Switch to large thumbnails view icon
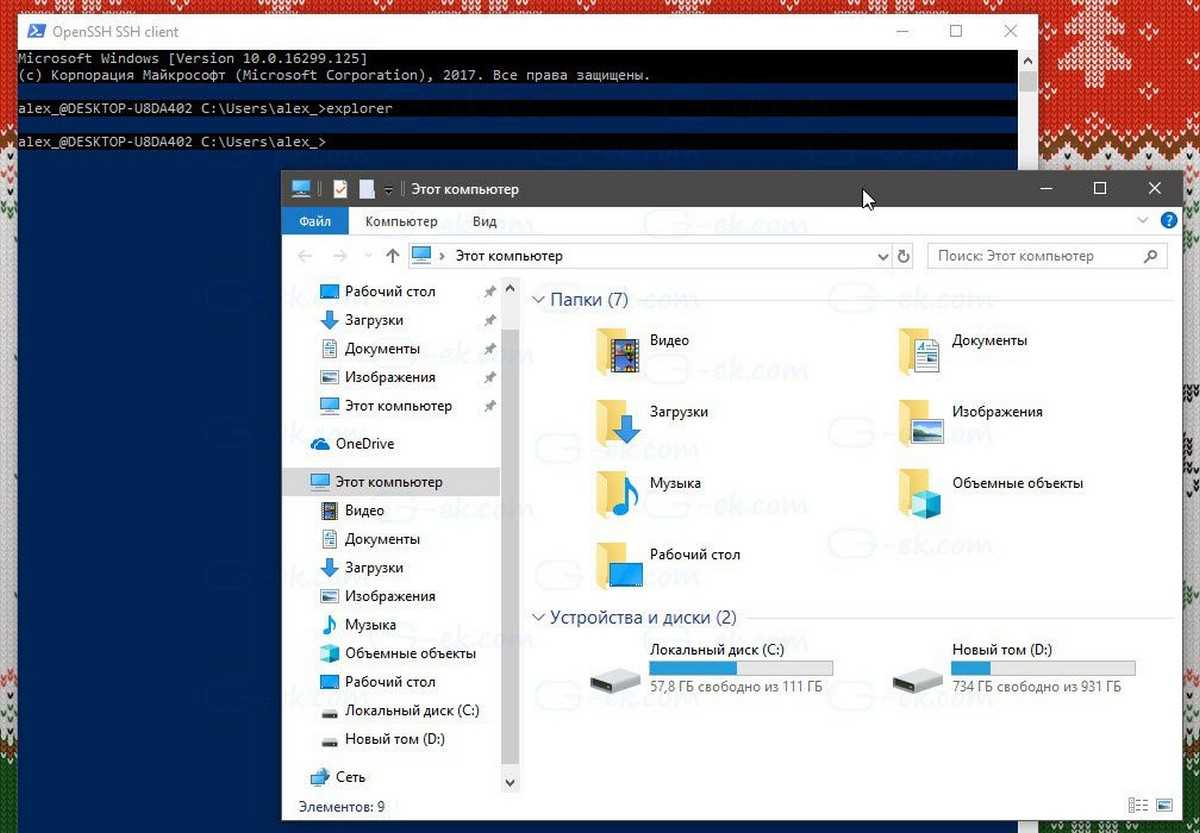 point(1164,805)
